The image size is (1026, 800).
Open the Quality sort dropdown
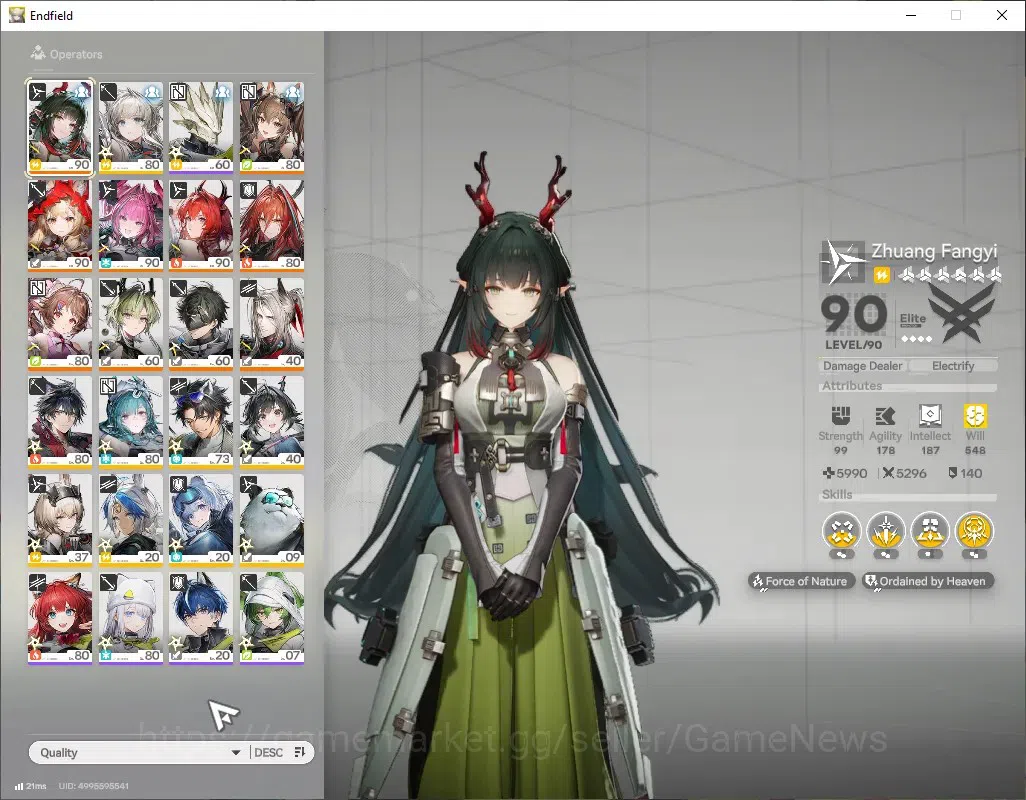pyautogui.click(x=139, y=752)
